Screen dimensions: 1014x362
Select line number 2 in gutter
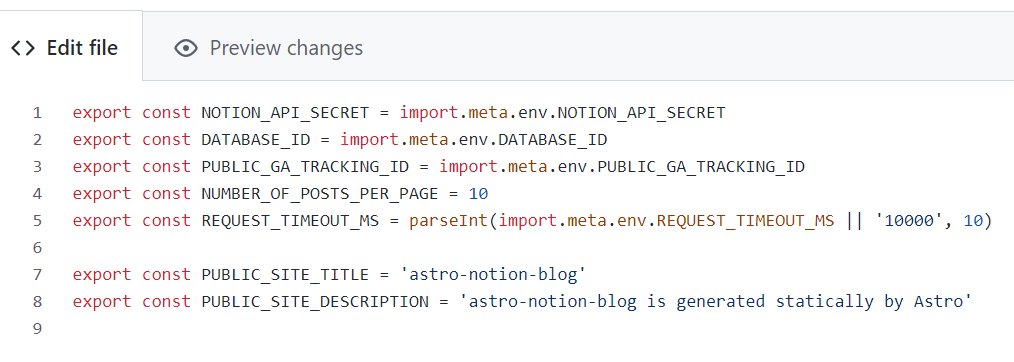pyautogui.click(x=37, y=140)
